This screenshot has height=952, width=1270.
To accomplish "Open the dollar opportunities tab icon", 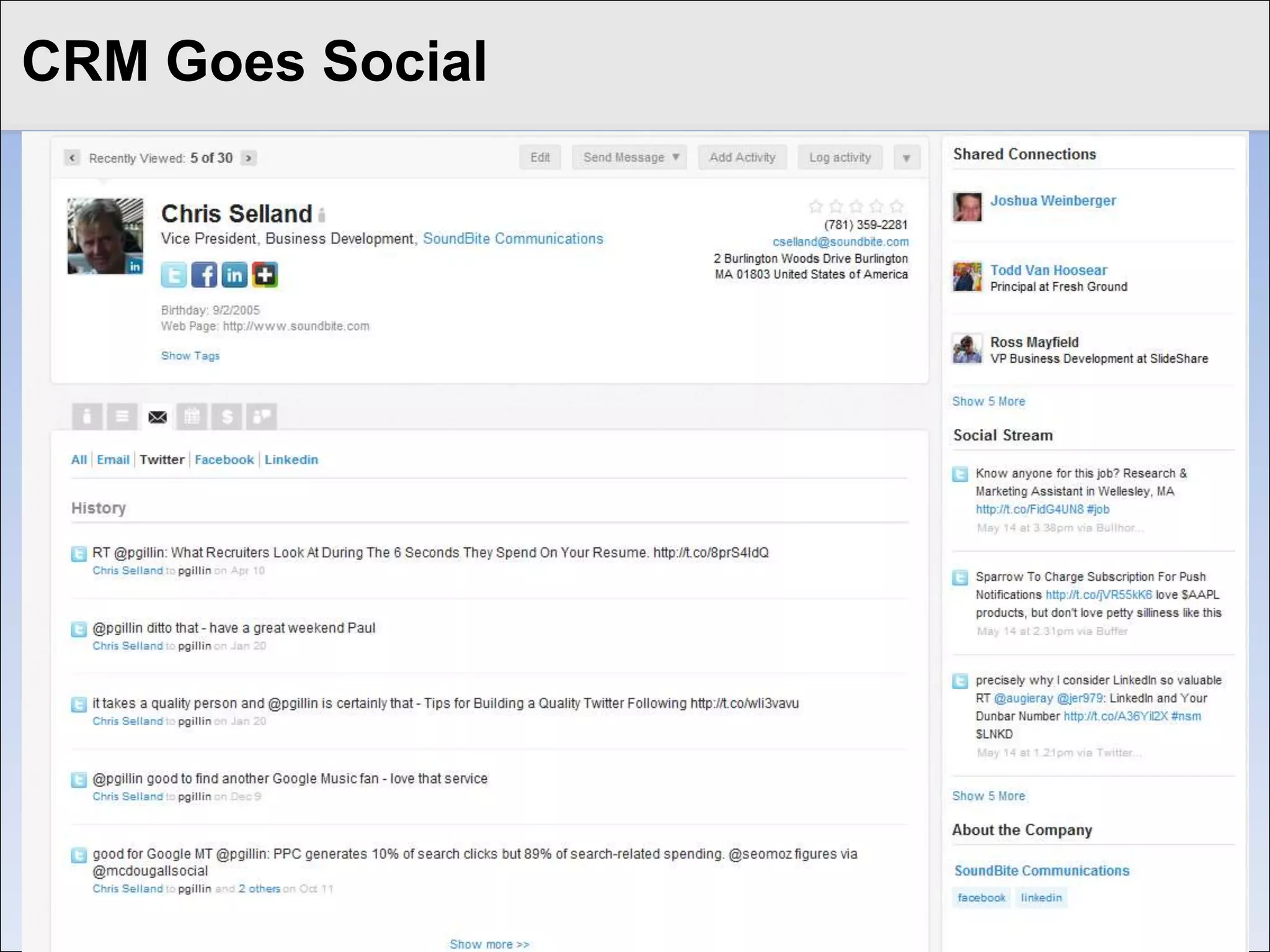I will pyautogui.click(x=227, y=416).
